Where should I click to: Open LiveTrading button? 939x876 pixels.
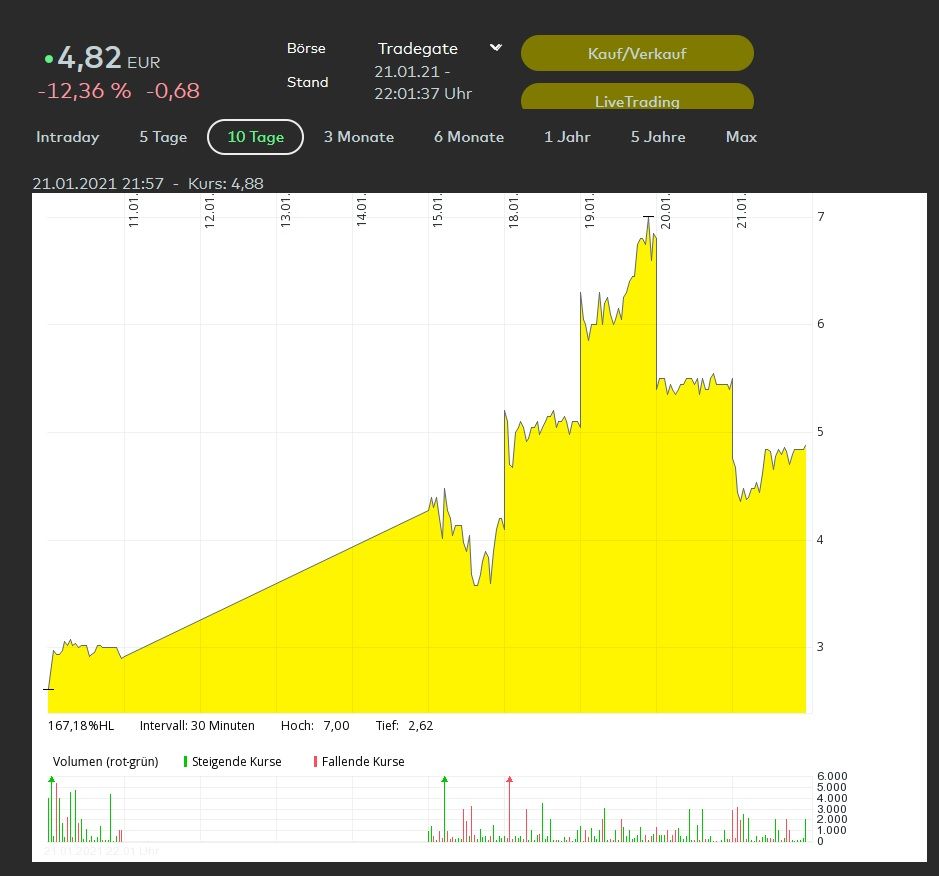click(637, 99)
